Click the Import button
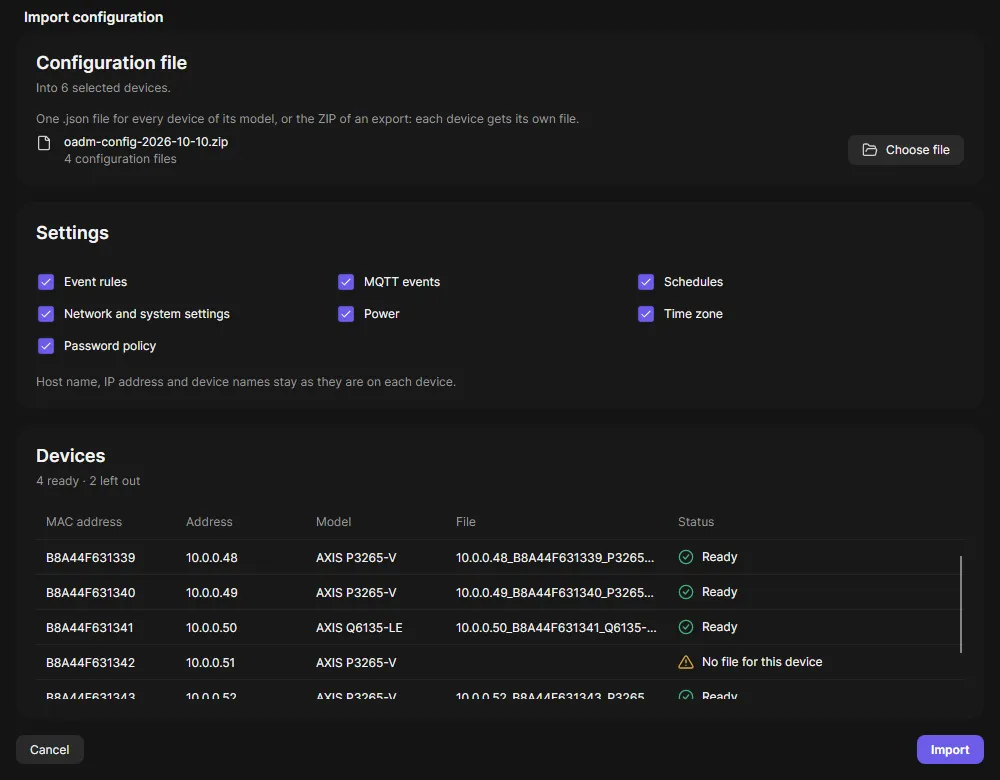The width and height of the screenshot is (1000, 780). 950,750
